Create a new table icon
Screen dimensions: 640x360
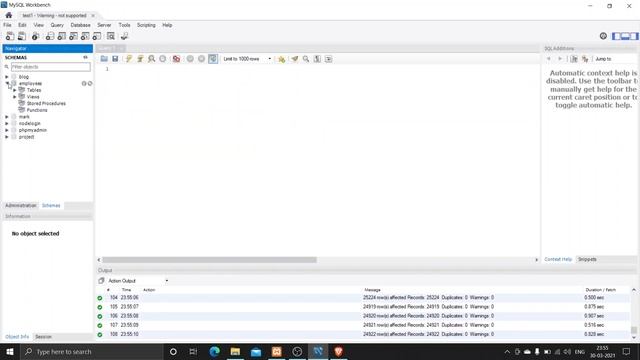click(x=62, y=36)
